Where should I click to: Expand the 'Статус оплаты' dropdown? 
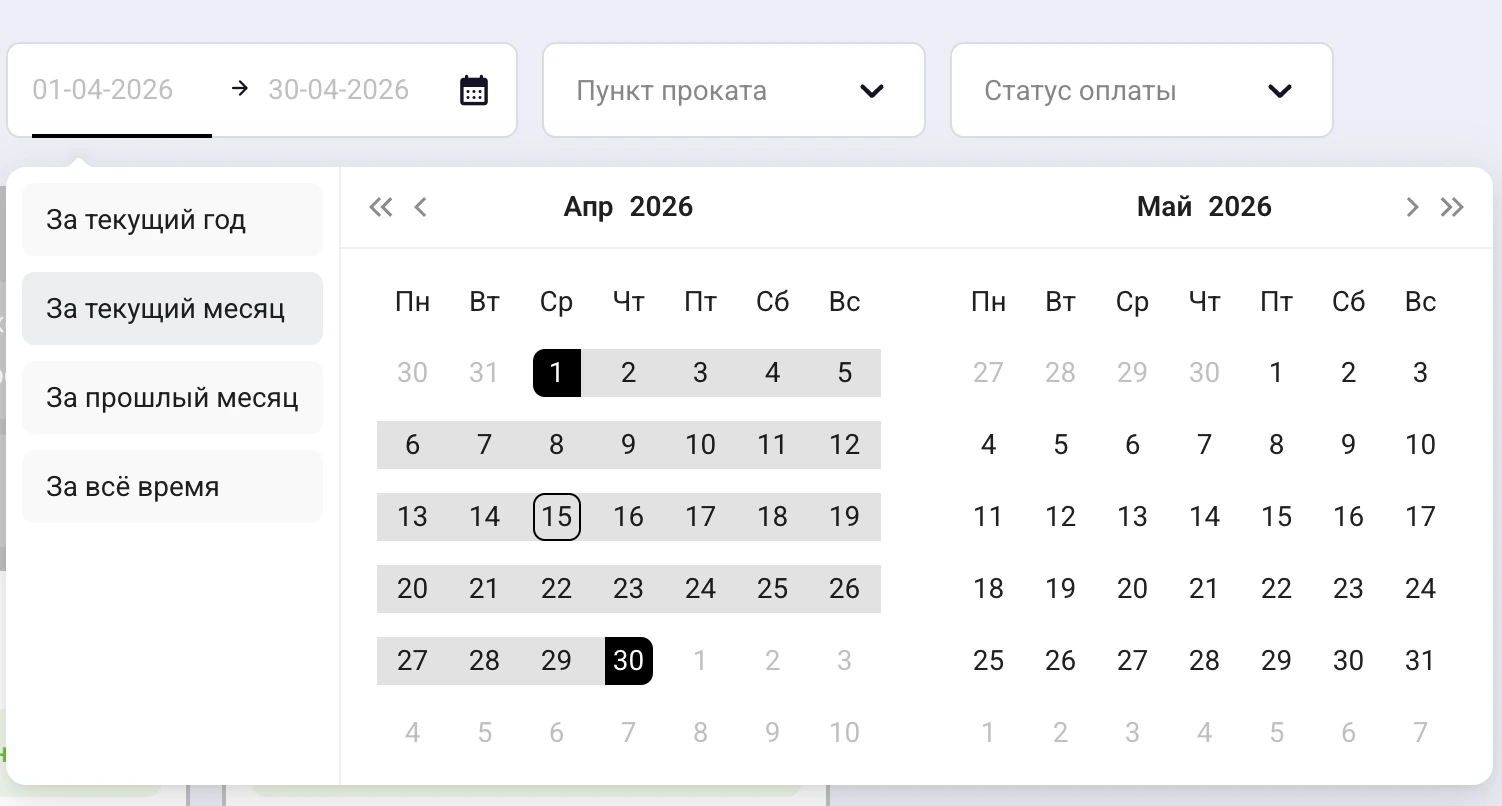coord(1280,90)
